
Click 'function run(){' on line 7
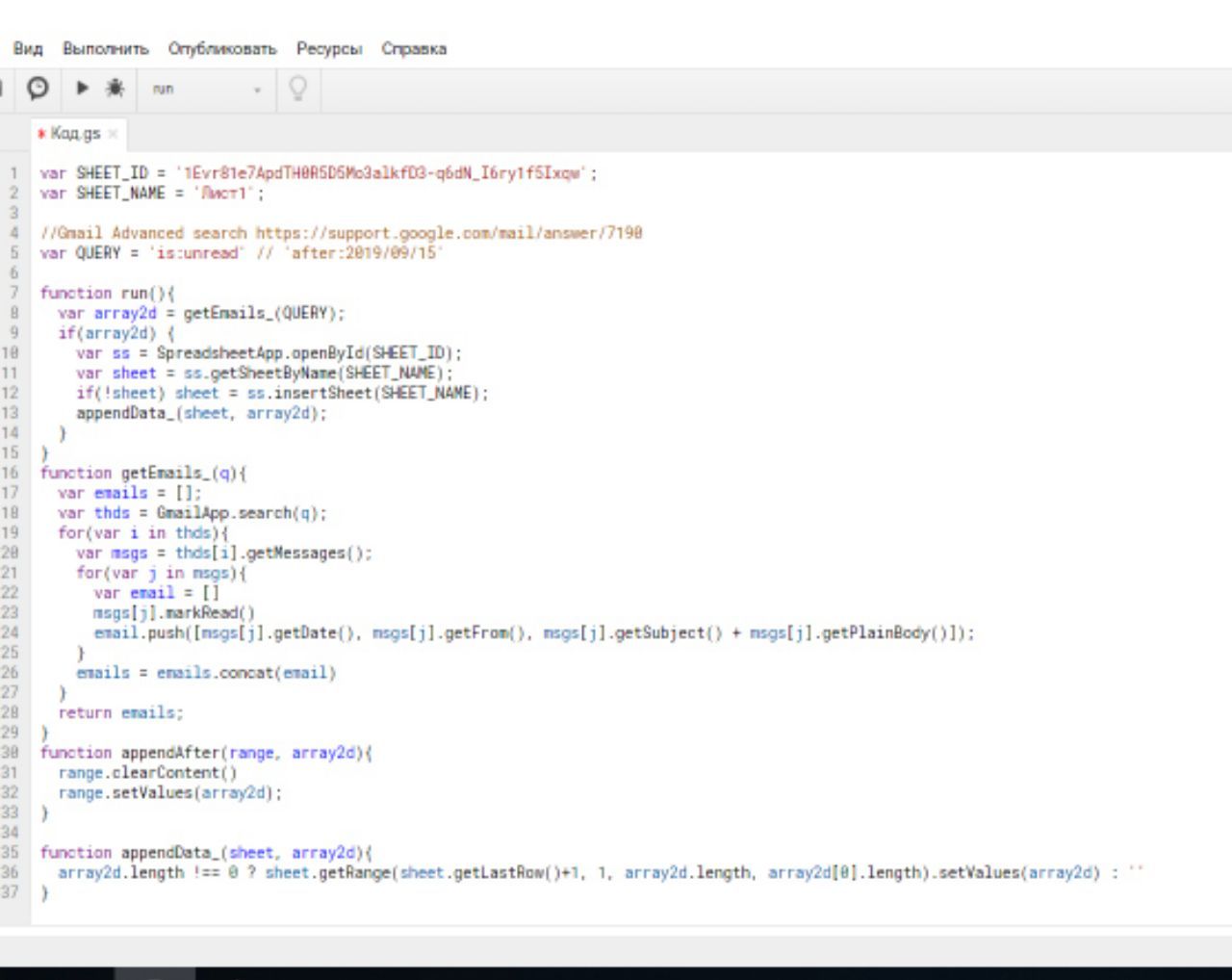point(107,294)
